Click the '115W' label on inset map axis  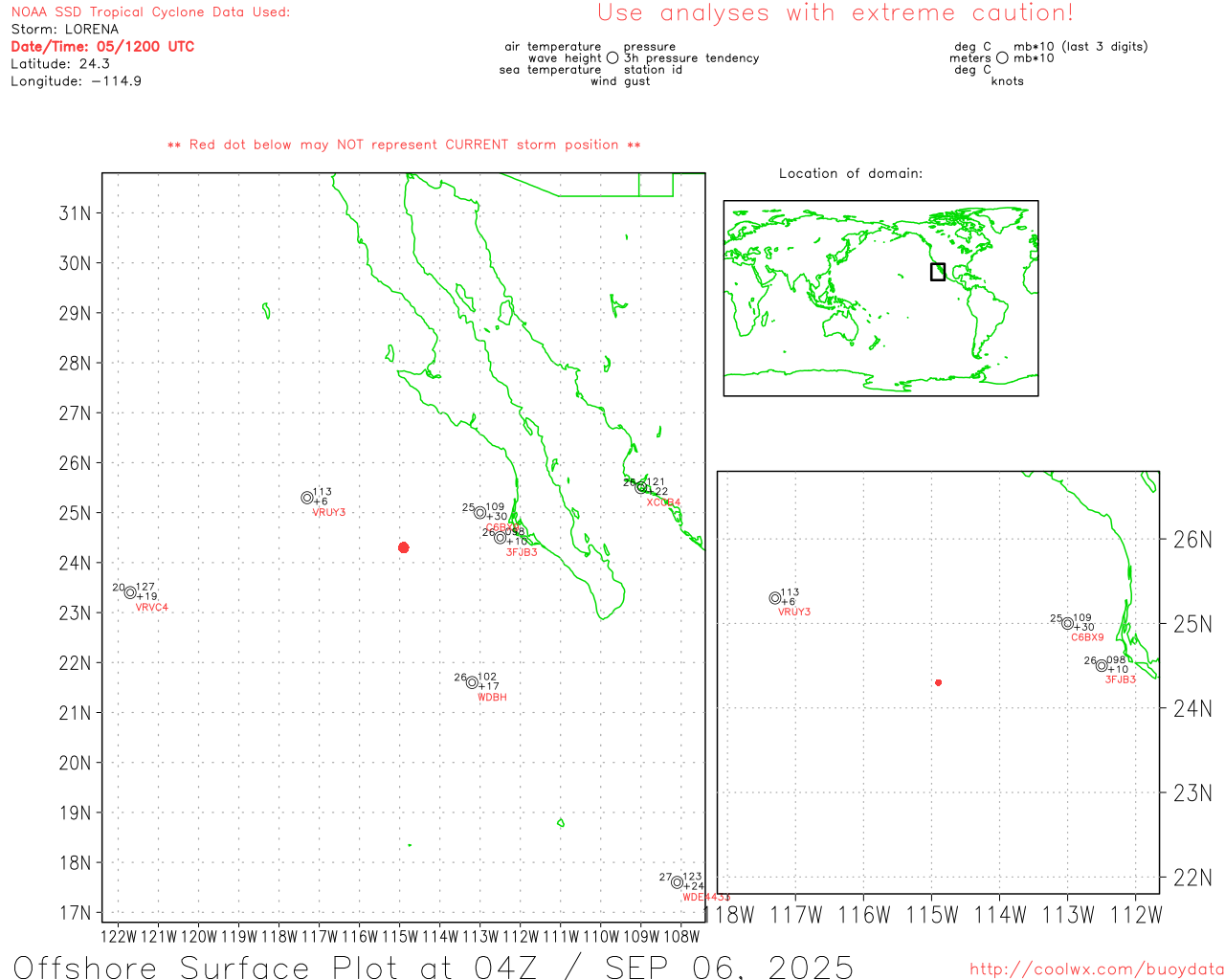pos(932,916)
